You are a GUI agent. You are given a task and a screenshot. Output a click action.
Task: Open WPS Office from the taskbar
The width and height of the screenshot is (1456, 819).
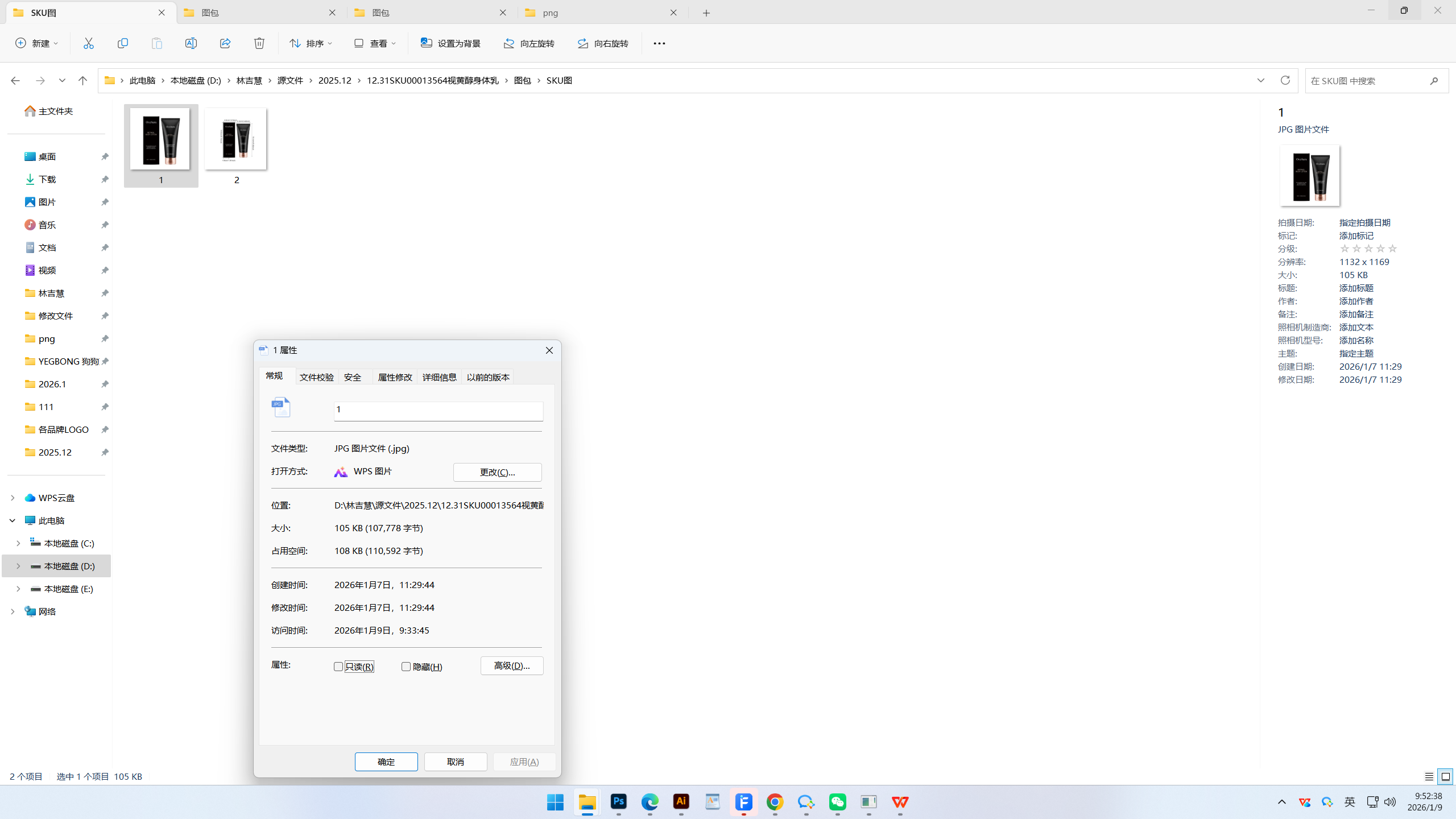tap(900, 802)
